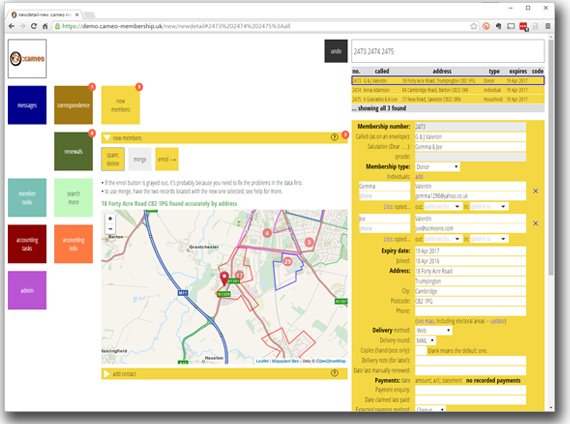Viewport: 570px width, 424px height.
Task: Click the search box containing 2473 2474 2475
Action: tap(448, 51)
